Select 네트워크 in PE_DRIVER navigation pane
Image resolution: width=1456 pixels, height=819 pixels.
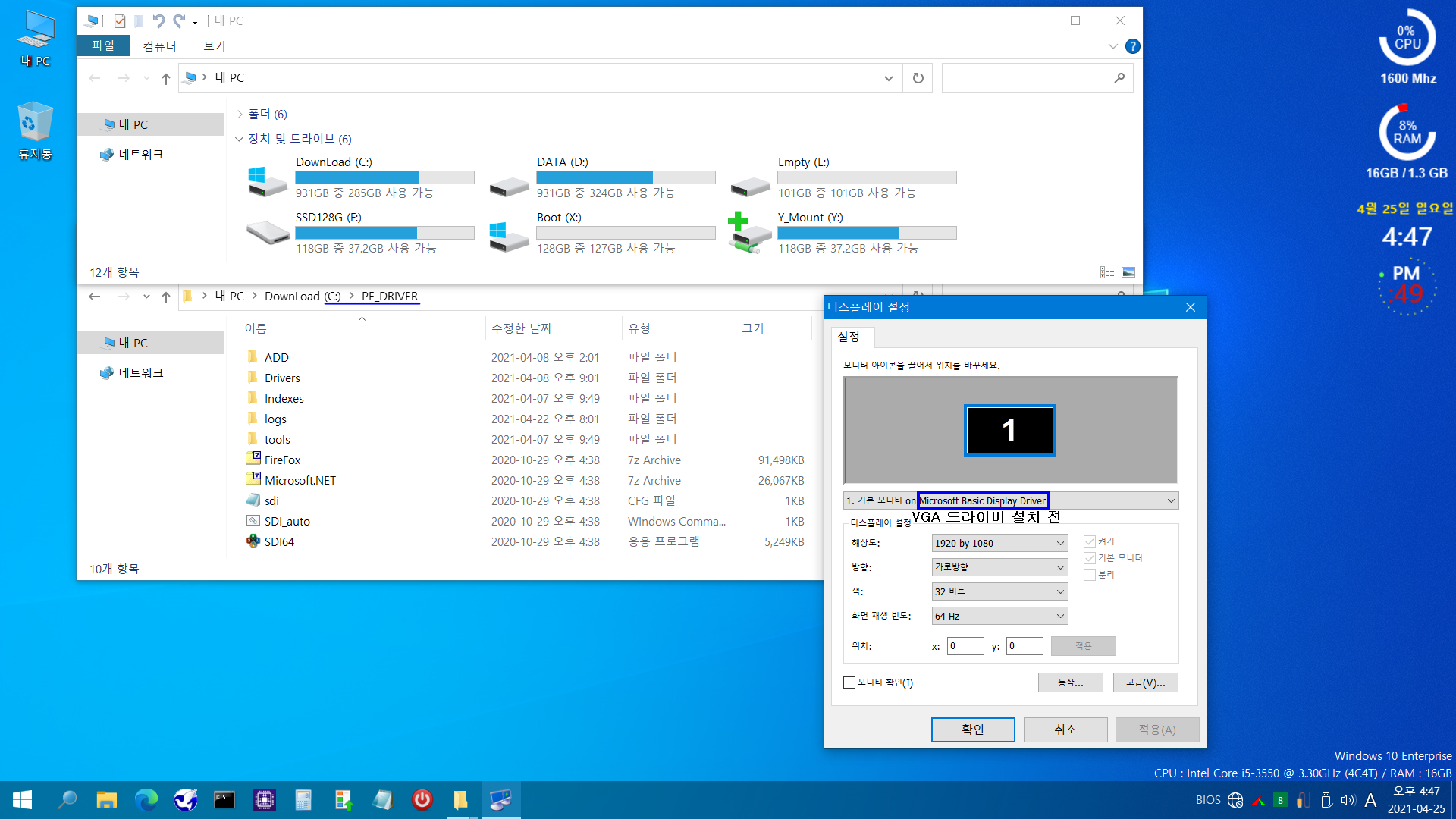pos(141,373)
